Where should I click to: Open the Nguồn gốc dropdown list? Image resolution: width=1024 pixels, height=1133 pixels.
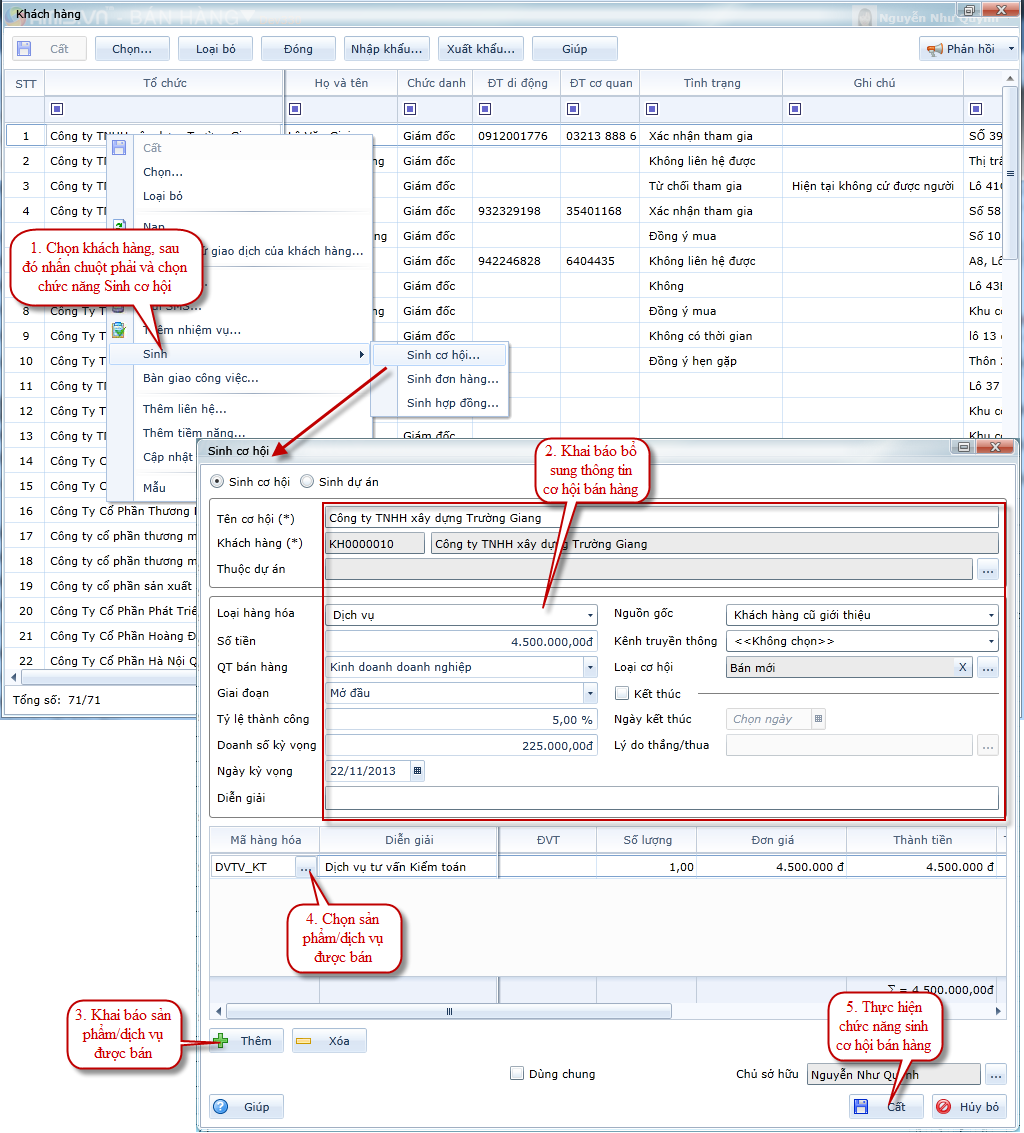tap(991, 615)
